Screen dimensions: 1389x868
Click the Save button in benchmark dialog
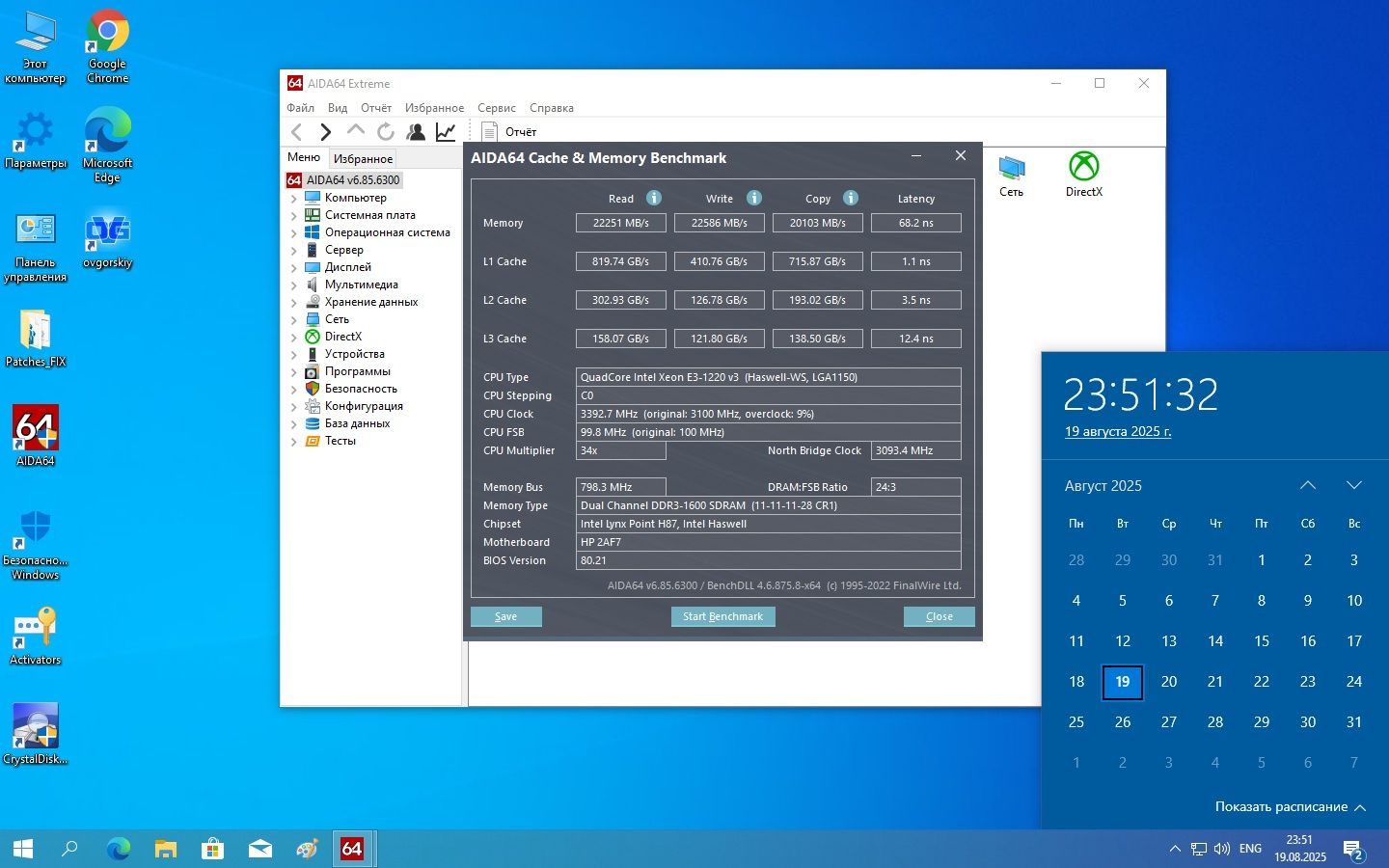(x=506, y=616)
